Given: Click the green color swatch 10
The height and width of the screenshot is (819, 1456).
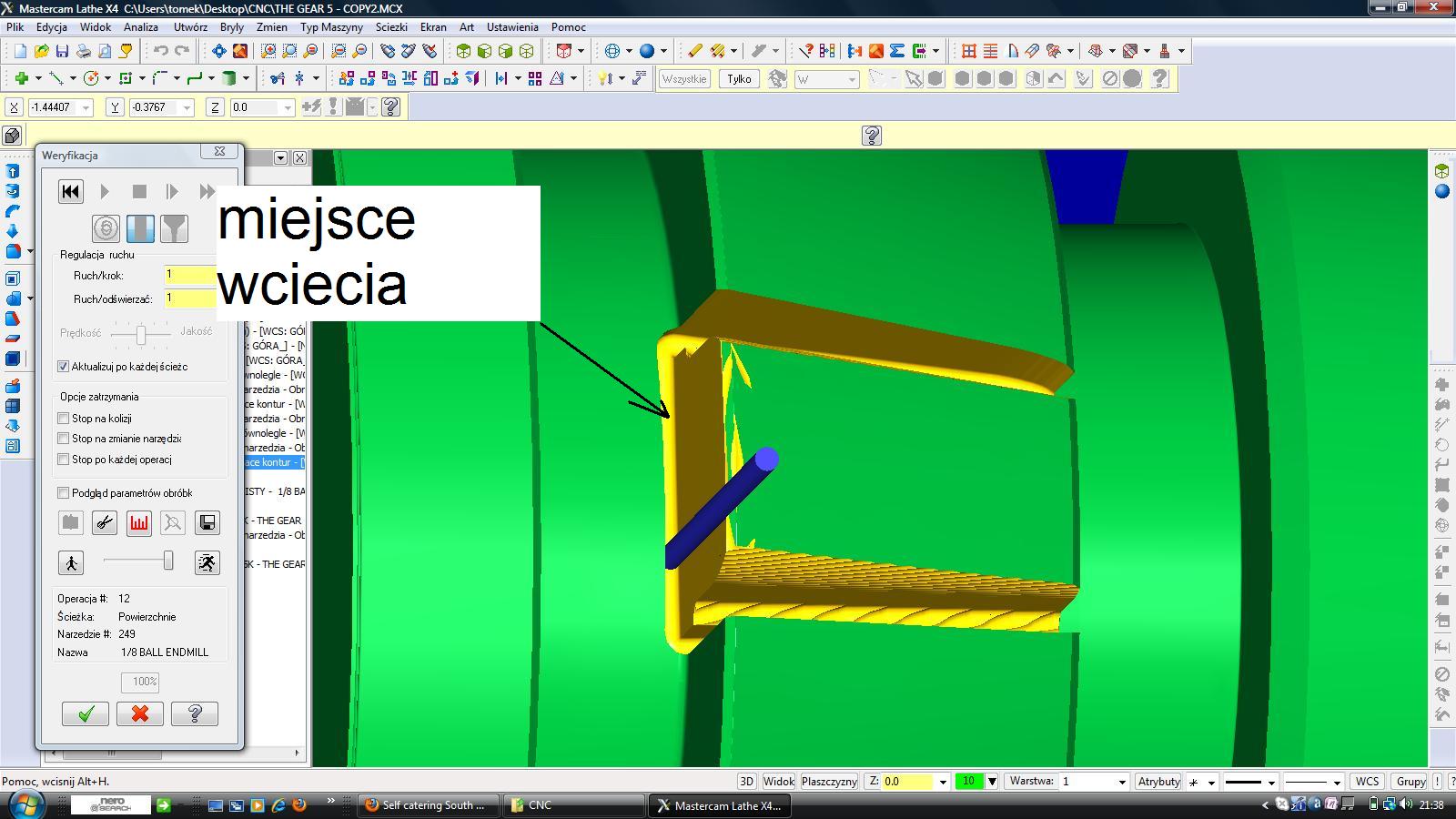Looking at the screenshot, I should [968, 781].
